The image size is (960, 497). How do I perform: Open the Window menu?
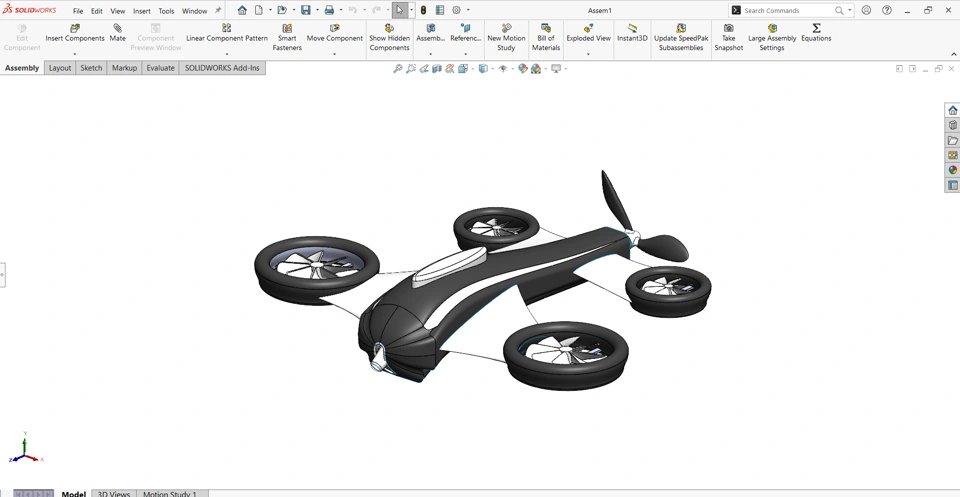194,11
